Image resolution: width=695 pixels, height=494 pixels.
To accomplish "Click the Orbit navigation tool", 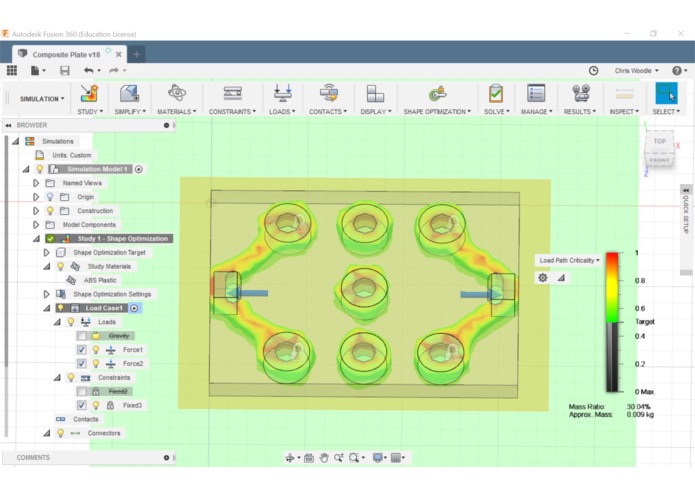I will click(289, 458).
